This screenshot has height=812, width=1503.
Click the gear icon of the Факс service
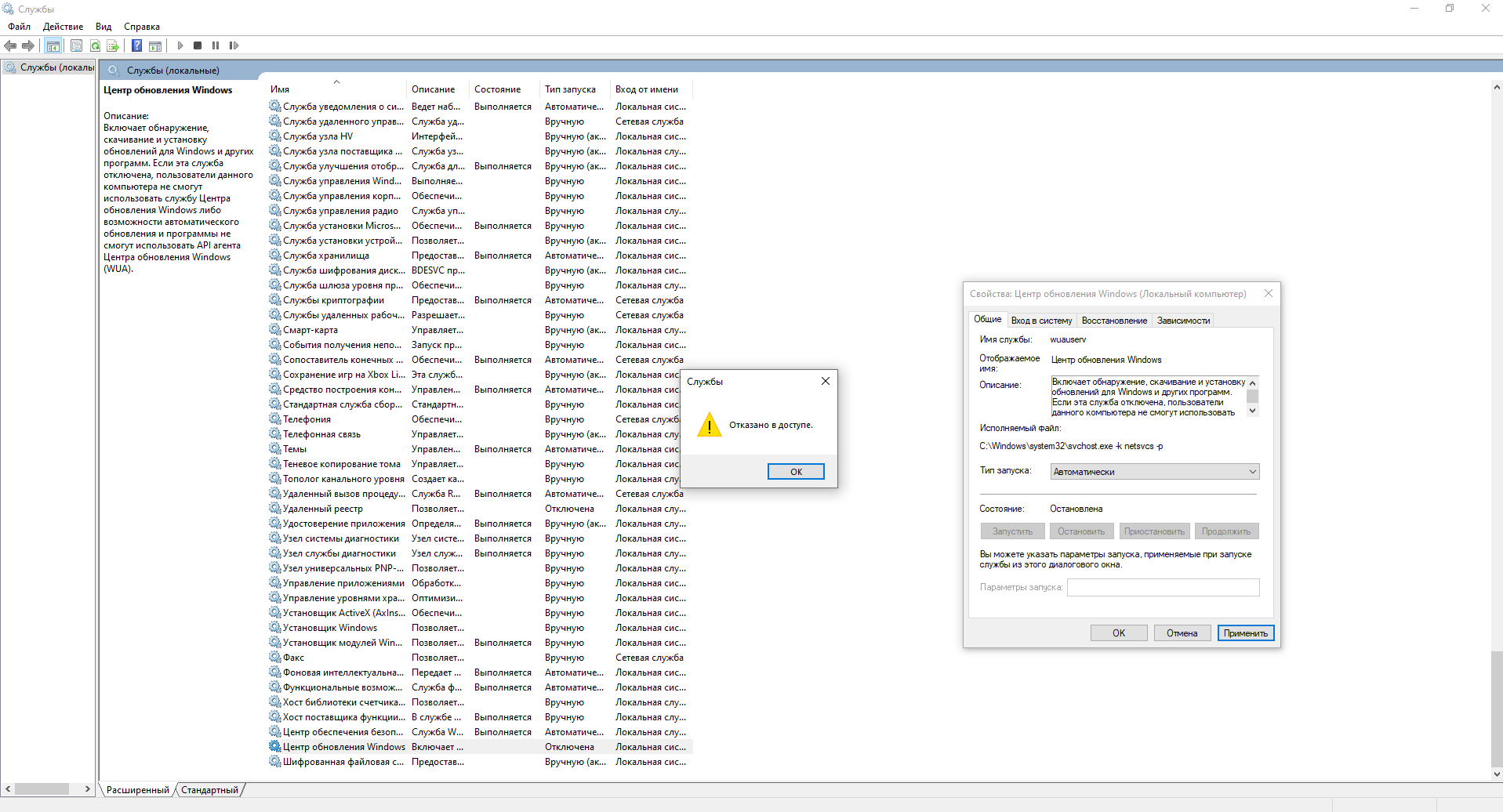tap(275, 658)
